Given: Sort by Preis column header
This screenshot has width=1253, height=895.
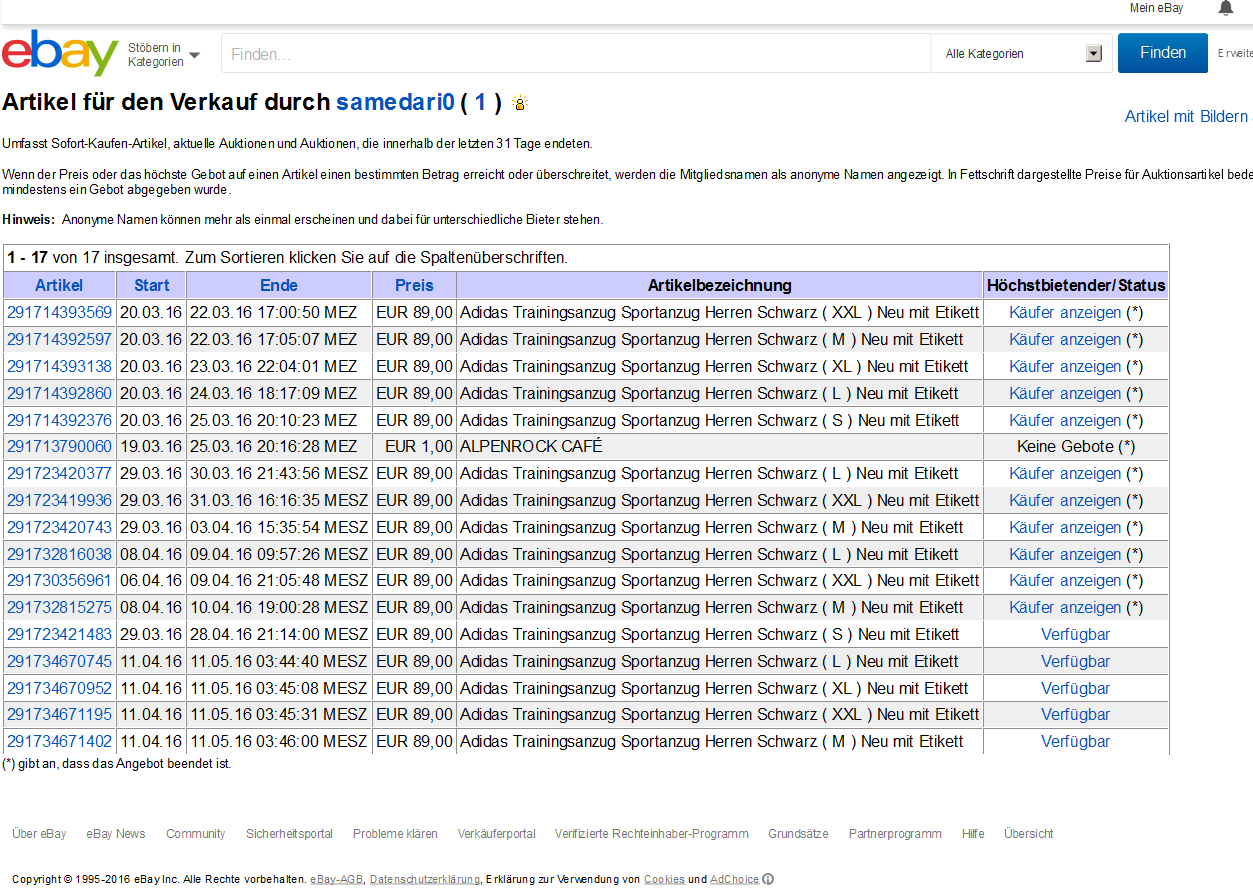Looking at the screenshot, I should click(x=414, y=285).
